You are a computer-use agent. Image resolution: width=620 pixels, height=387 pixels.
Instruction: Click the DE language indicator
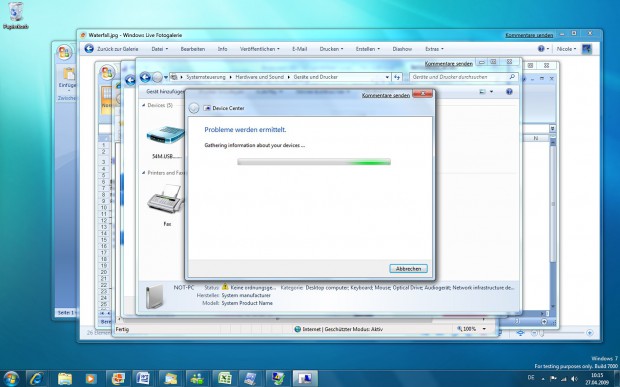coord(530,379)
